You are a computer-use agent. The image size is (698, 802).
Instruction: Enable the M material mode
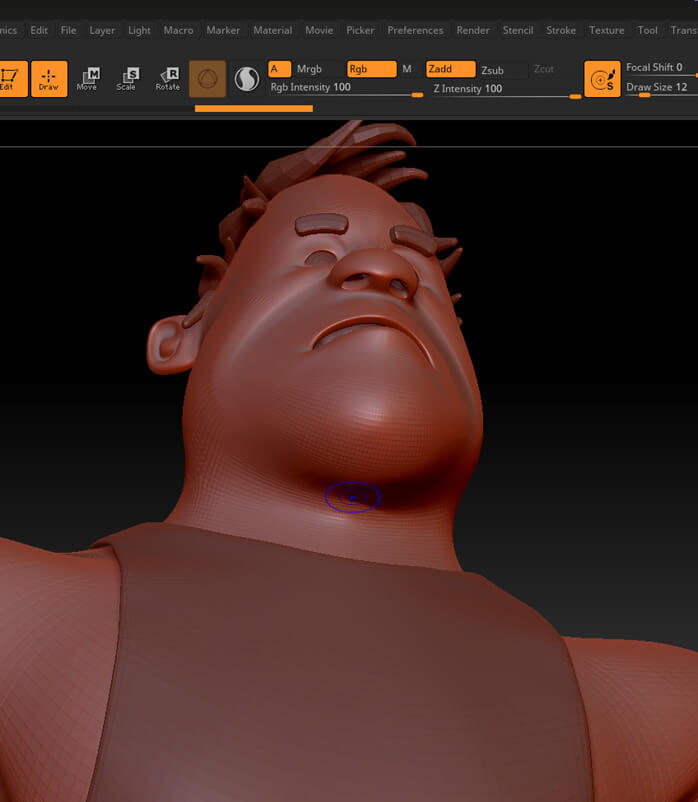point(407,69)
